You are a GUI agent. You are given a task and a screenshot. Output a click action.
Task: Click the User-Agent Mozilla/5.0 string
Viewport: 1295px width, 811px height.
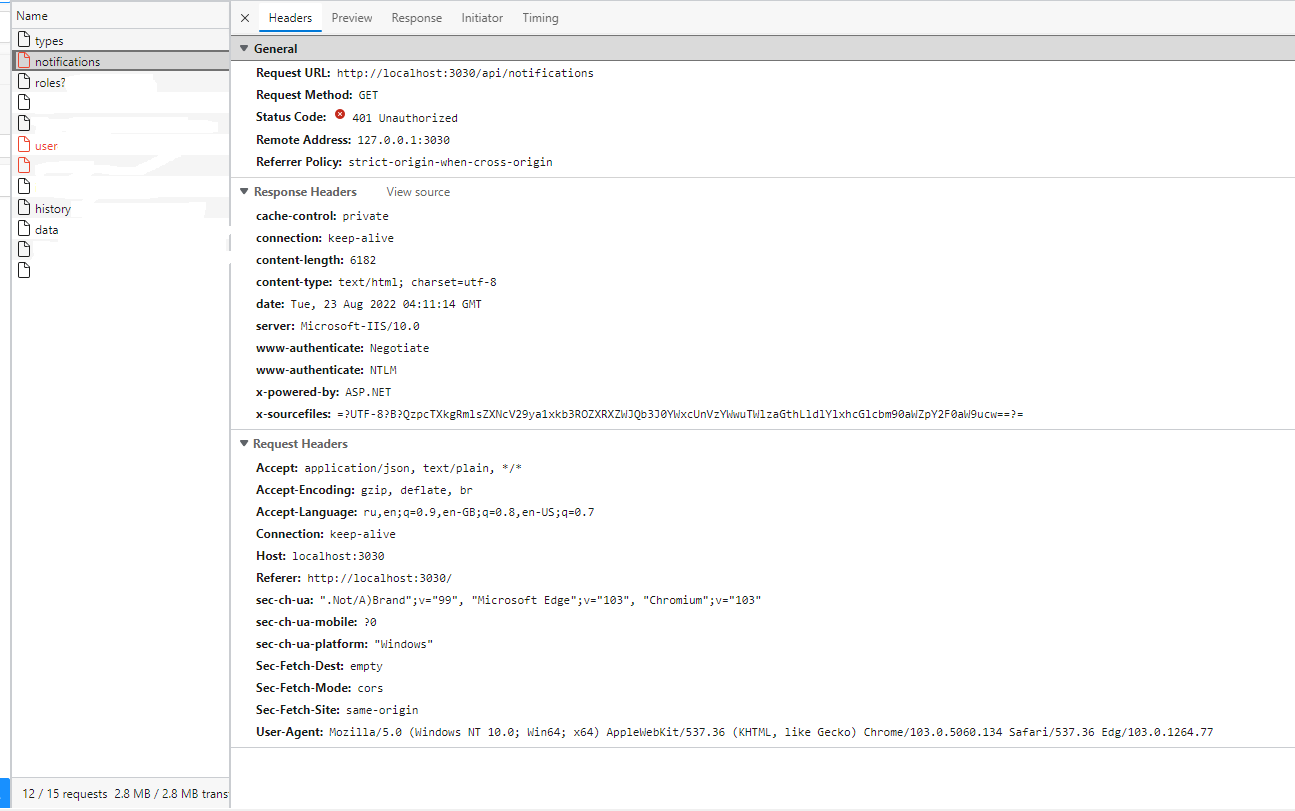tap(771, 732)
